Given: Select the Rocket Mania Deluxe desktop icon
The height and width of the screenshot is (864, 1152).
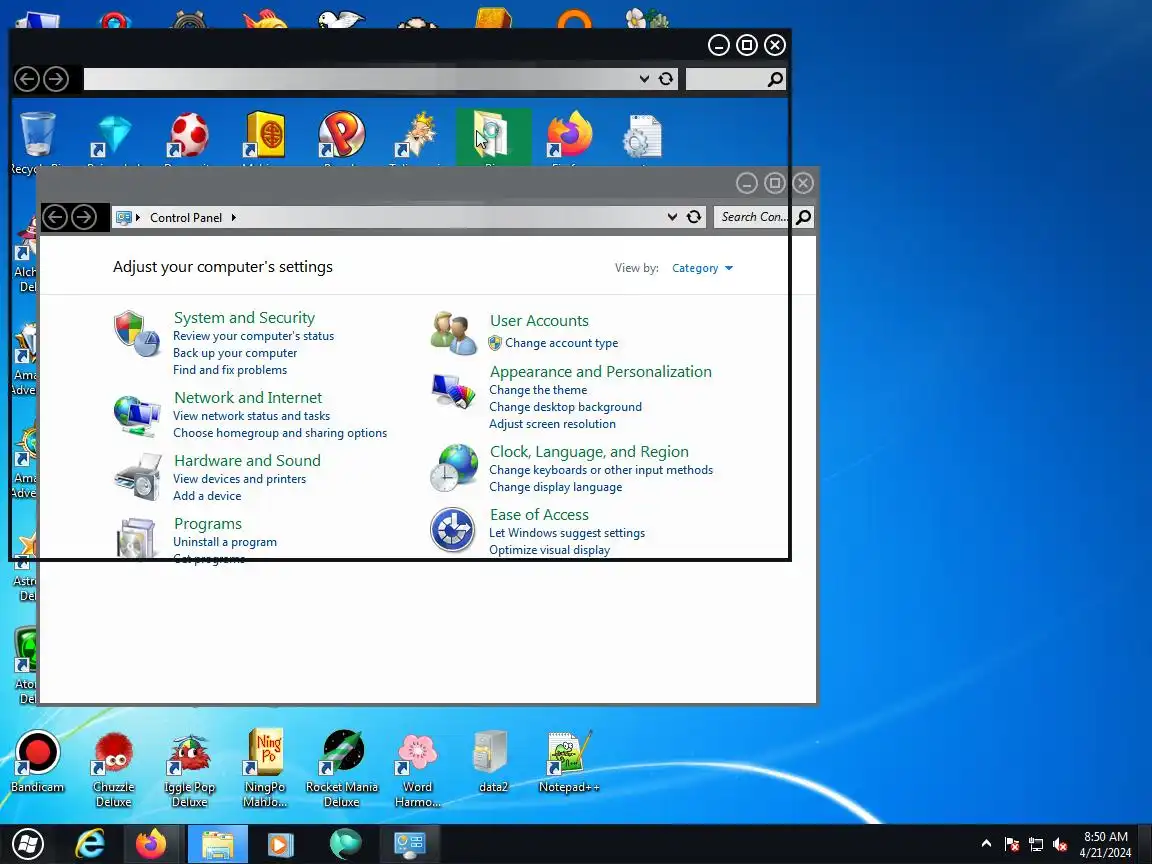Looking at the screenshot, I should (x=342, y=768).
